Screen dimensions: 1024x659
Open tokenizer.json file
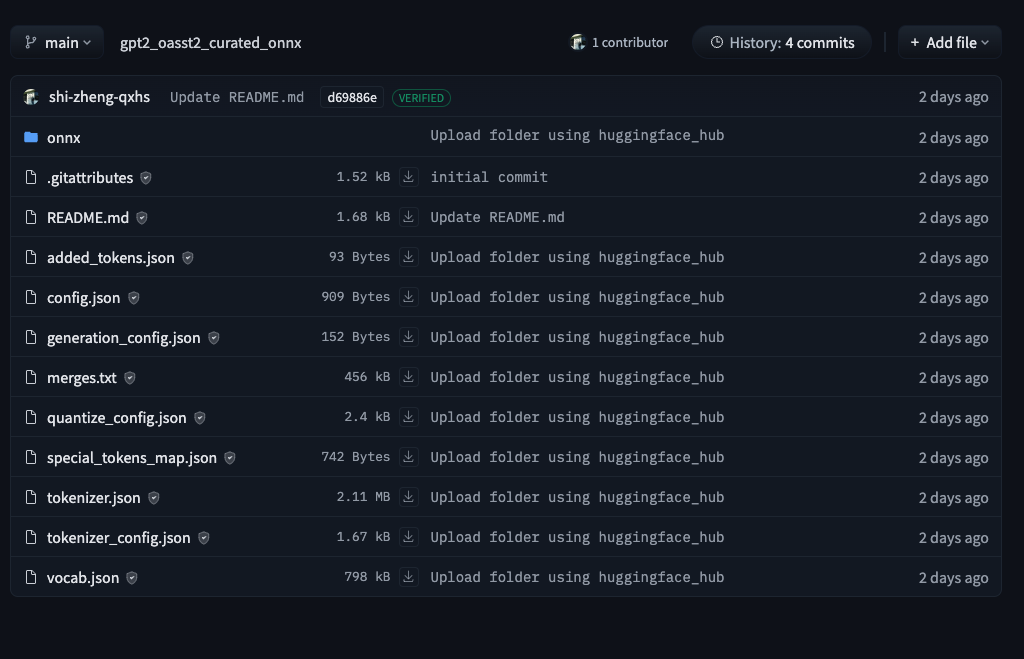pos(93,498)
